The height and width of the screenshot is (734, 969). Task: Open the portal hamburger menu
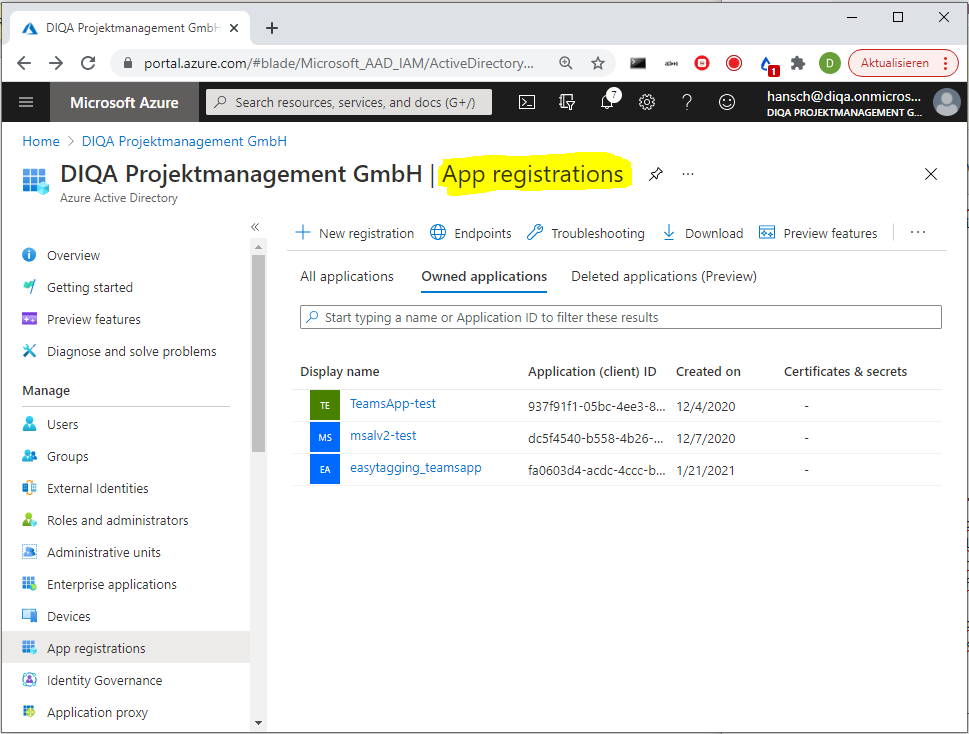[26, 102]
